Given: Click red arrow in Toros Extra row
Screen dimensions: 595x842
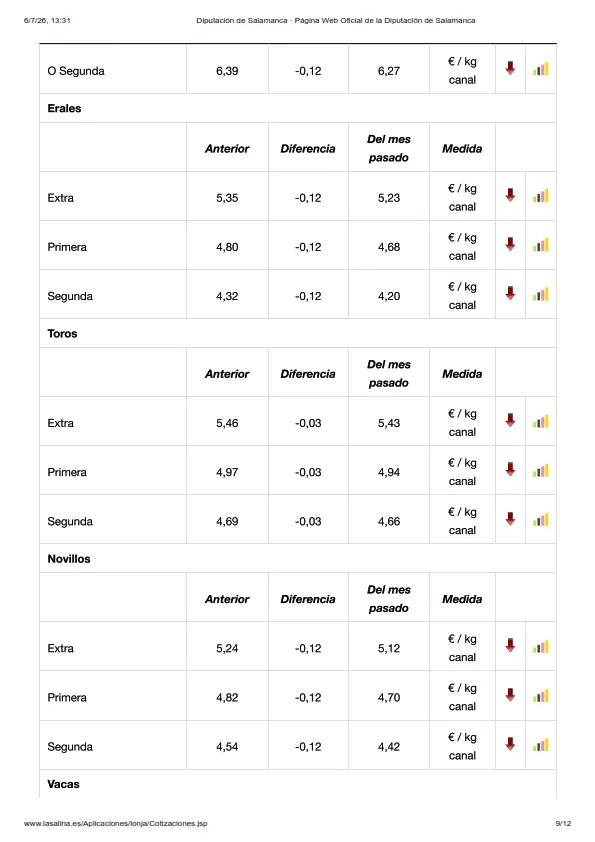Looking at the screenshot, I should (x=510, y=420).
